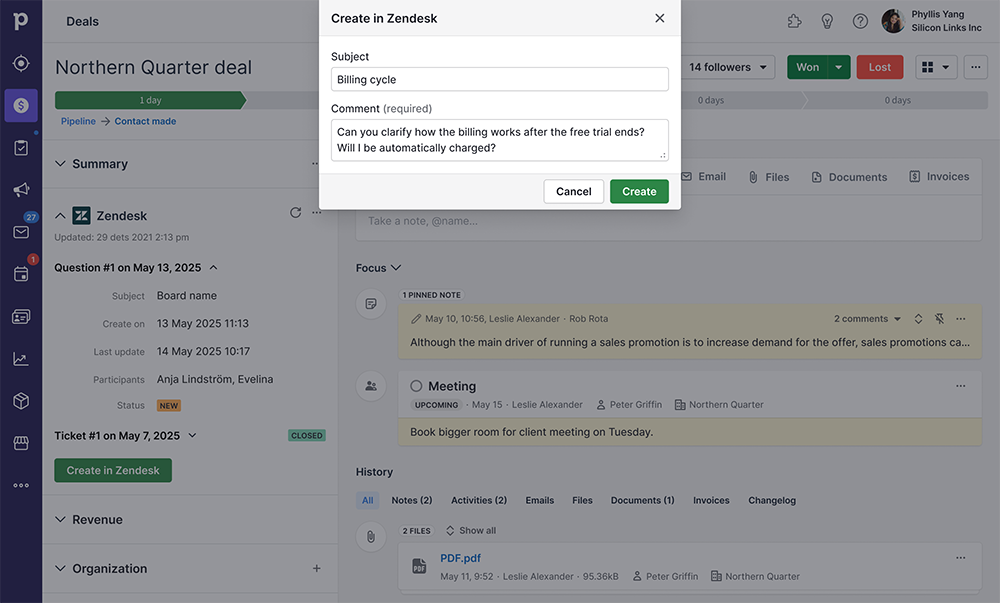Image resolution: width=1000 pixels, height=603 pixels.
Task: Select the Emails history filter
Action: tap(540, 500)
